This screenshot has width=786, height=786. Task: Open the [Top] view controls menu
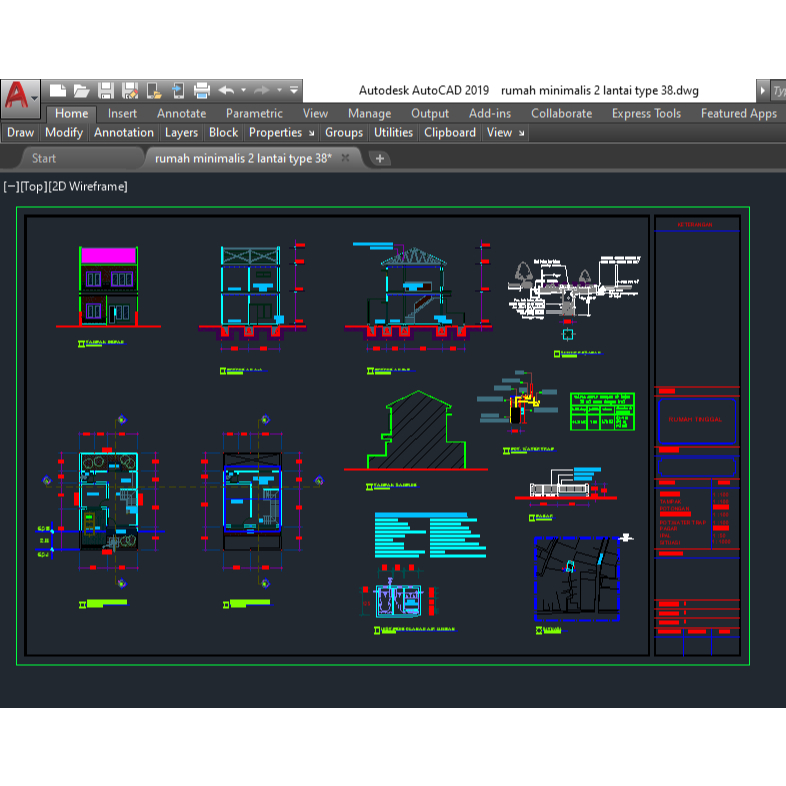pyautogui.click(x=34, y=187)
